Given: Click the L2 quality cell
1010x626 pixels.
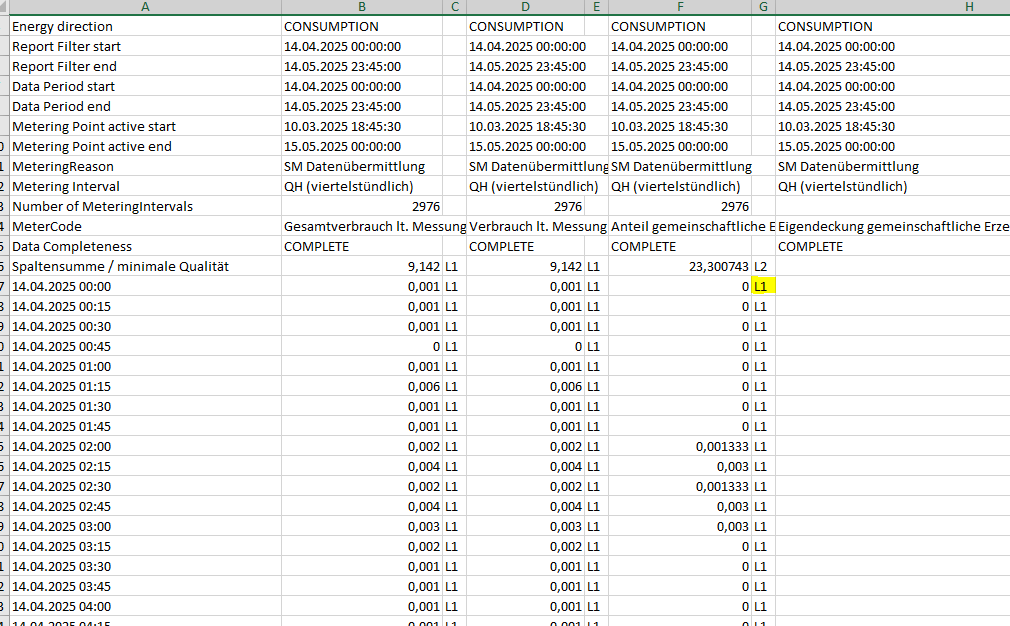Looking at the screenshot, I should [x=762, y=266].
